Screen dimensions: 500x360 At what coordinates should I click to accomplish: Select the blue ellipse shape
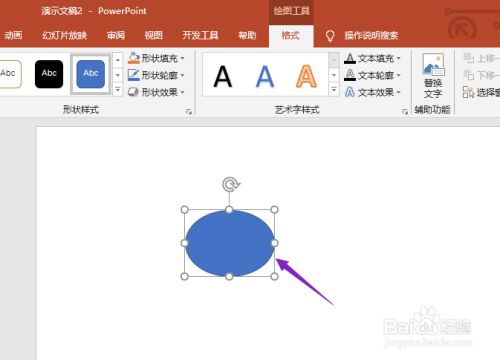click(x=229, y=243)
